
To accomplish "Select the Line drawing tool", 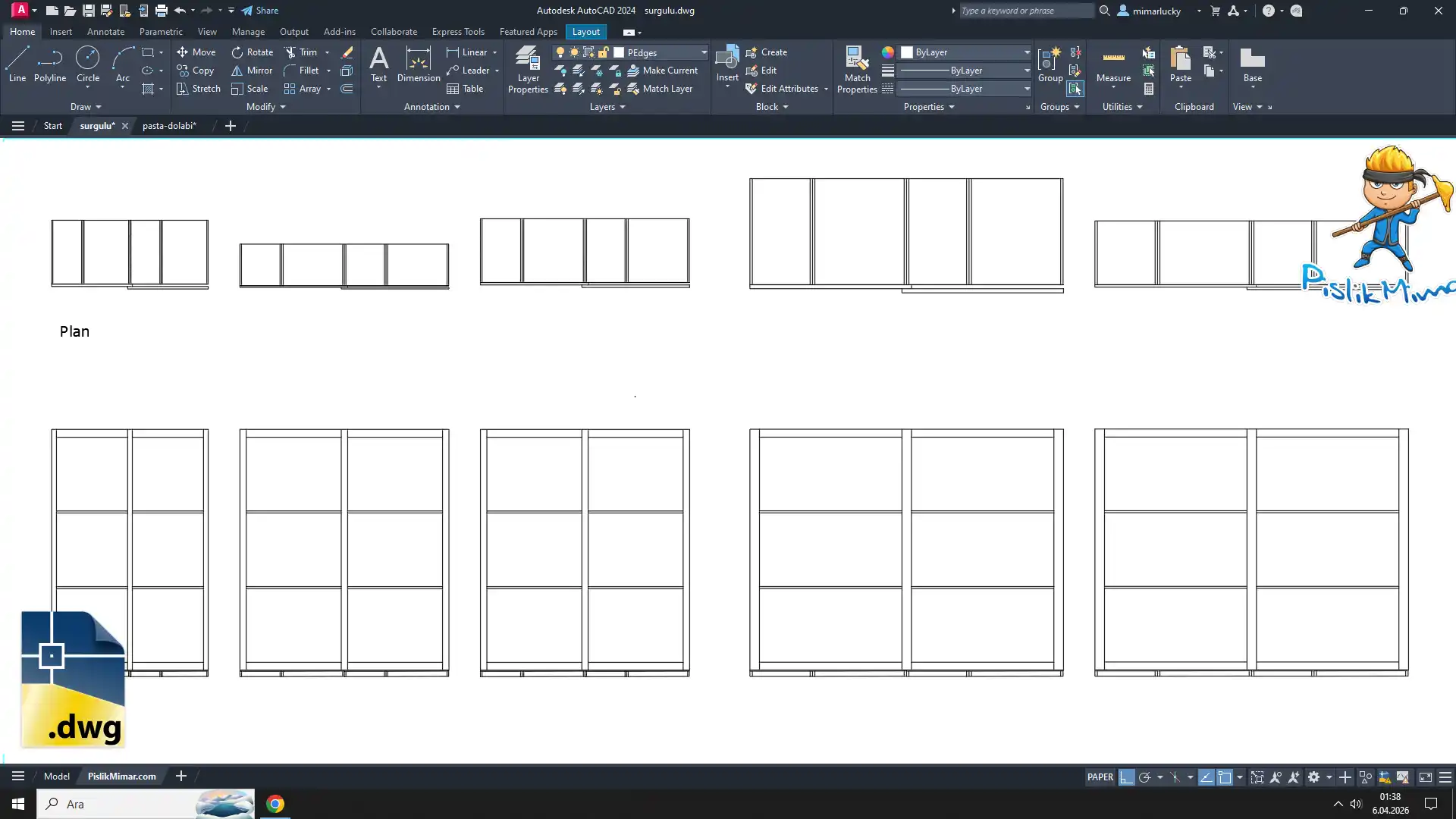I will pyautogui.click(x=17, y=64).
